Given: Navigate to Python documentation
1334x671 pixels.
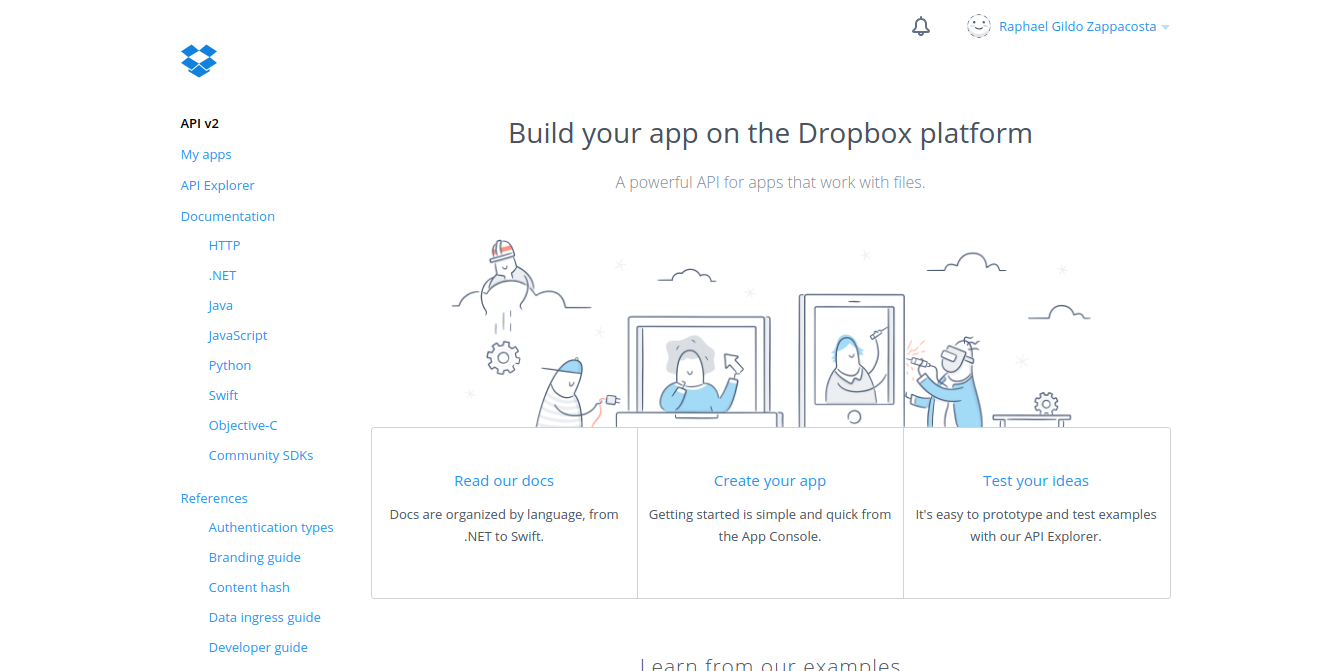Looking at the screenshot, I should (230, 366).
